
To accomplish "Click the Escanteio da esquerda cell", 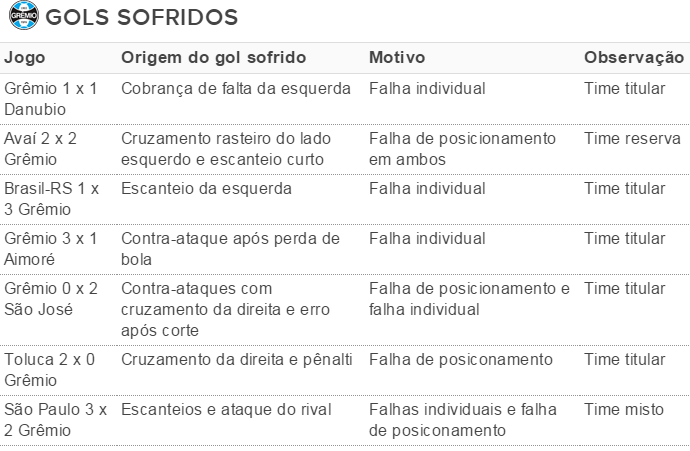I will click(x=206, y=189).
